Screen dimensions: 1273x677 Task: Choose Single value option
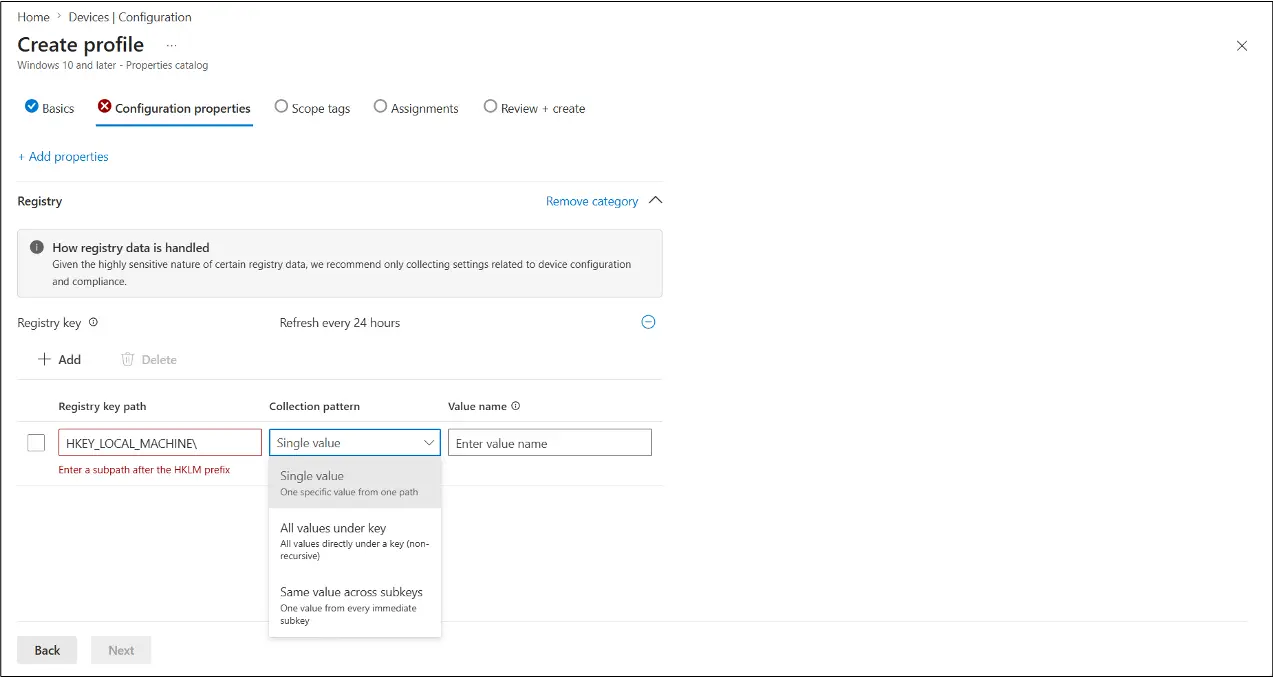click(355, 483)
